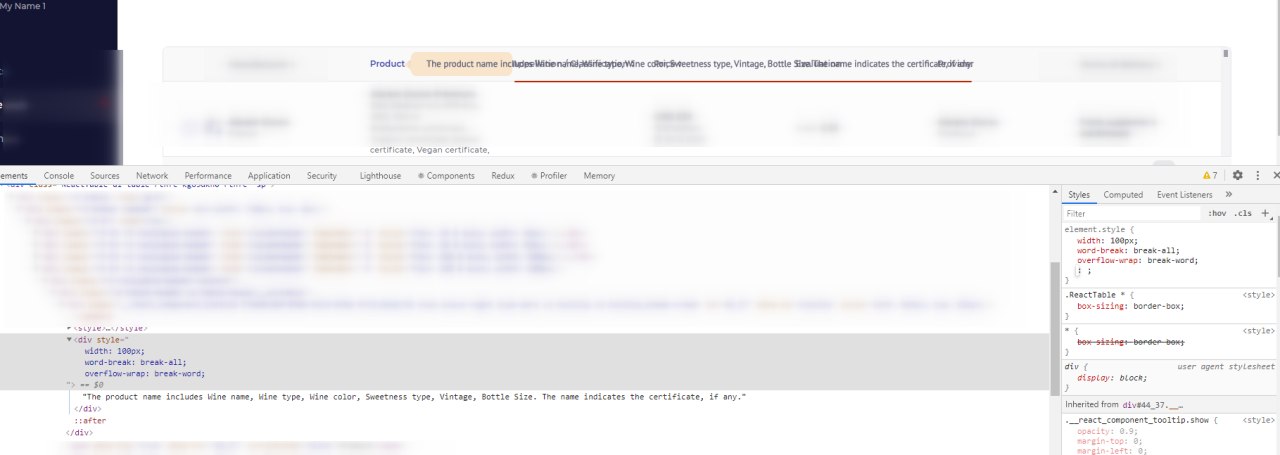Open DevTools three-dot customize menu

[x=1257, y=175]
